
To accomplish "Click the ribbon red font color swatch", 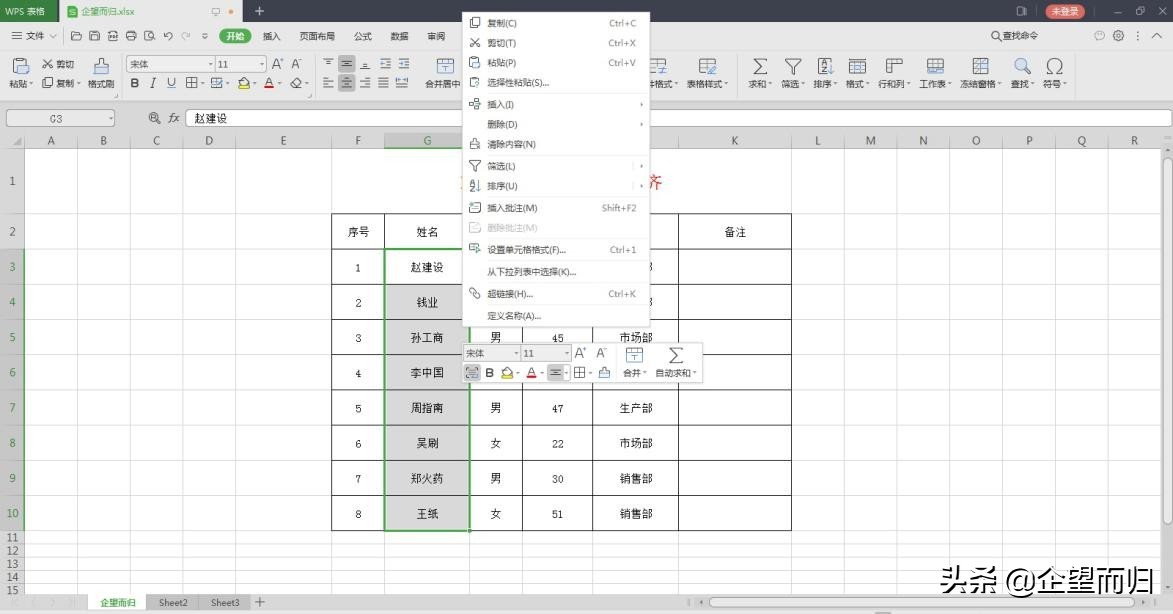I will (269, 83).
